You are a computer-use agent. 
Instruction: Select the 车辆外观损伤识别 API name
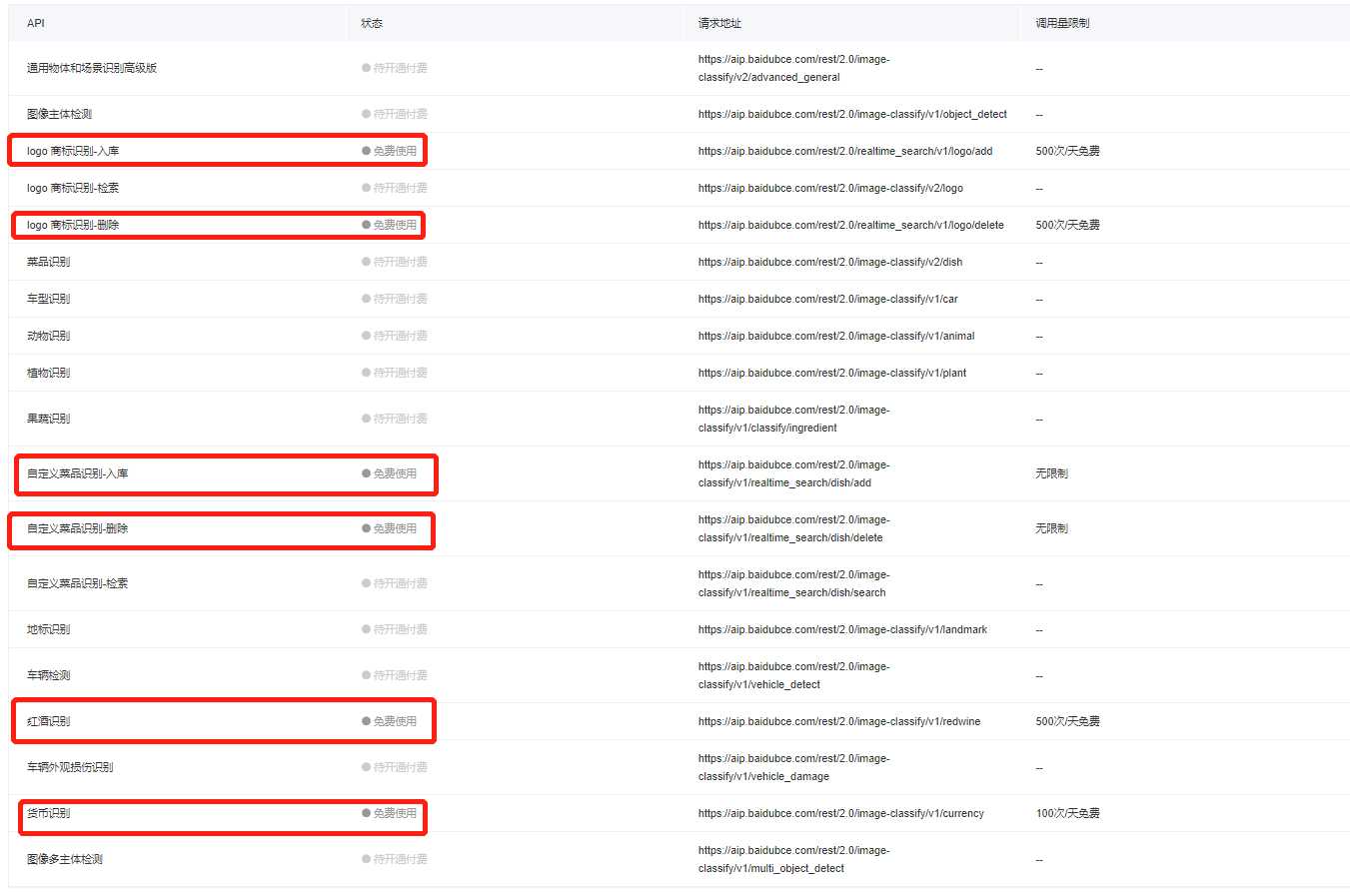tap(70, 767)
